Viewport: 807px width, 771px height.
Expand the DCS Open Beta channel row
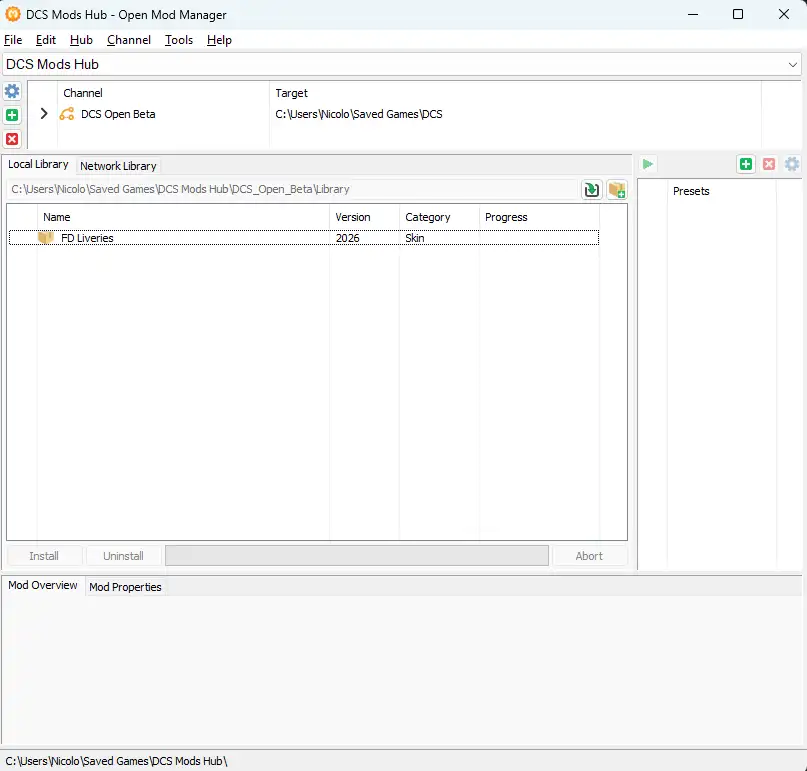tap(44, 114)
